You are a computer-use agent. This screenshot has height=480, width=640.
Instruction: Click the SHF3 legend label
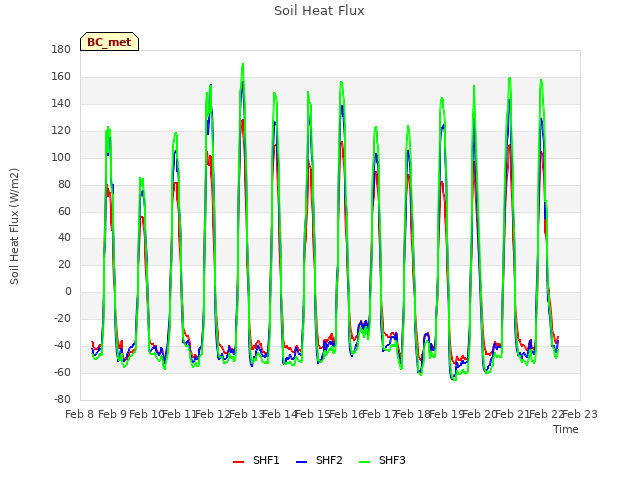(392, 460)
